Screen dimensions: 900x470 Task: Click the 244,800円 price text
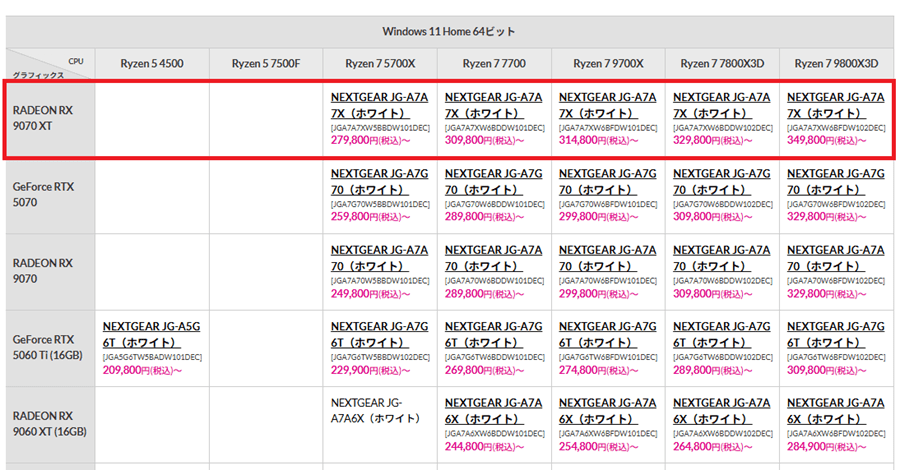484,446
